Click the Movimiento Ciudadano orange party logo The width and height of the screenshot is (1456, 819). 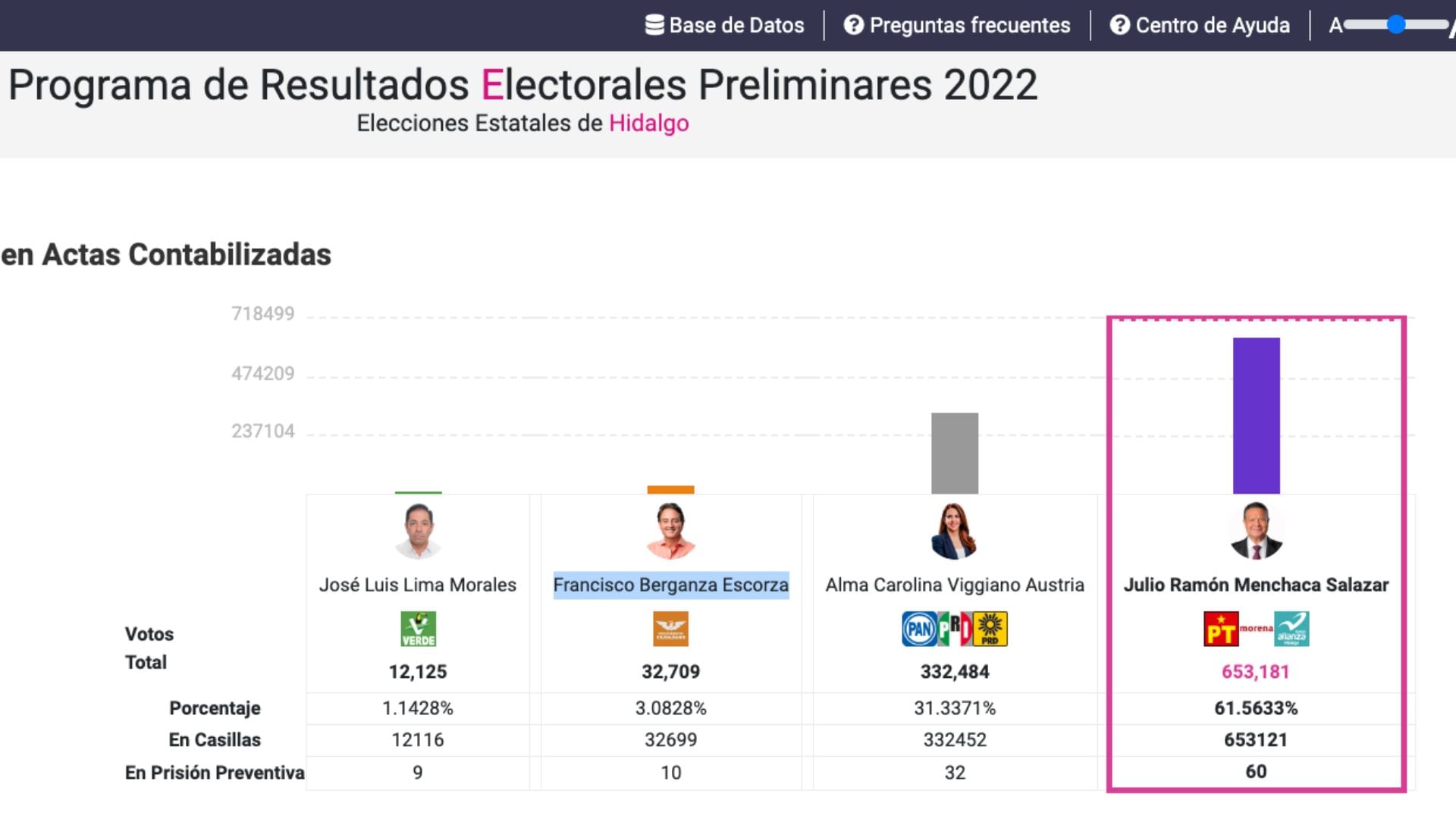(x=670, y=629)
